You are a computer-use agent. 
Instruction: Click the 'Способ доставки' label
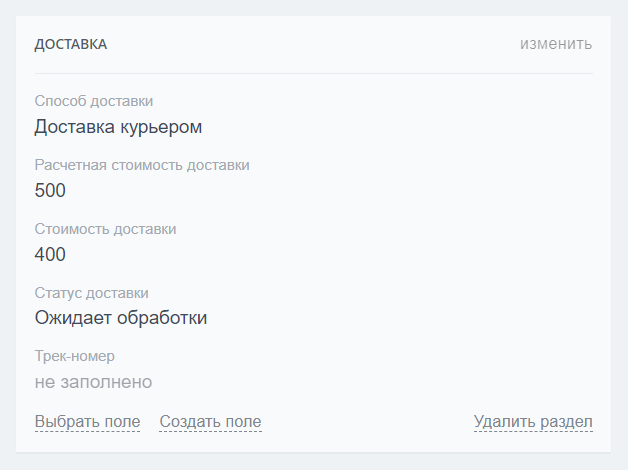tap(94, 101)
